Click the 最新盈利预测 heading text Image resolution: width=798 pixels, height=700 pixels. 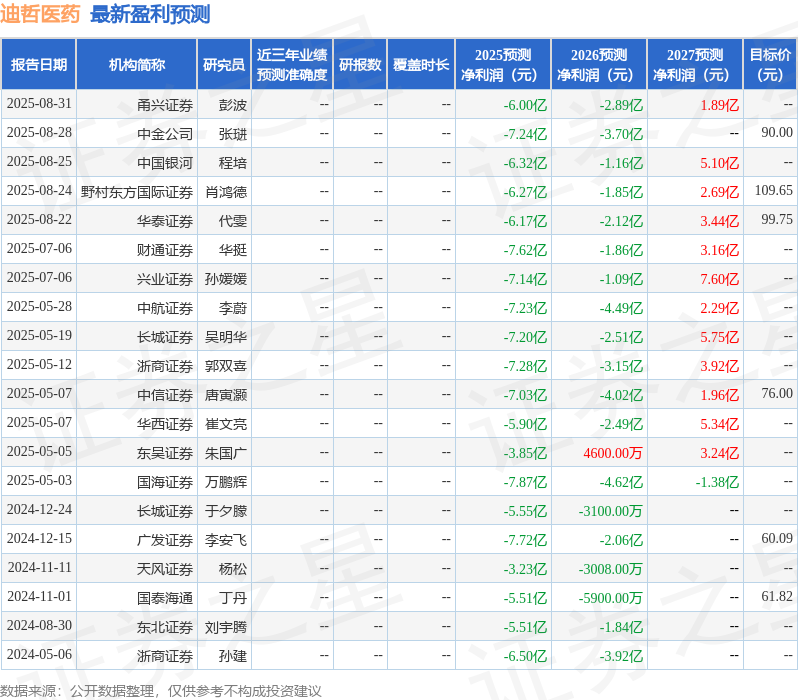click(150, 14)
